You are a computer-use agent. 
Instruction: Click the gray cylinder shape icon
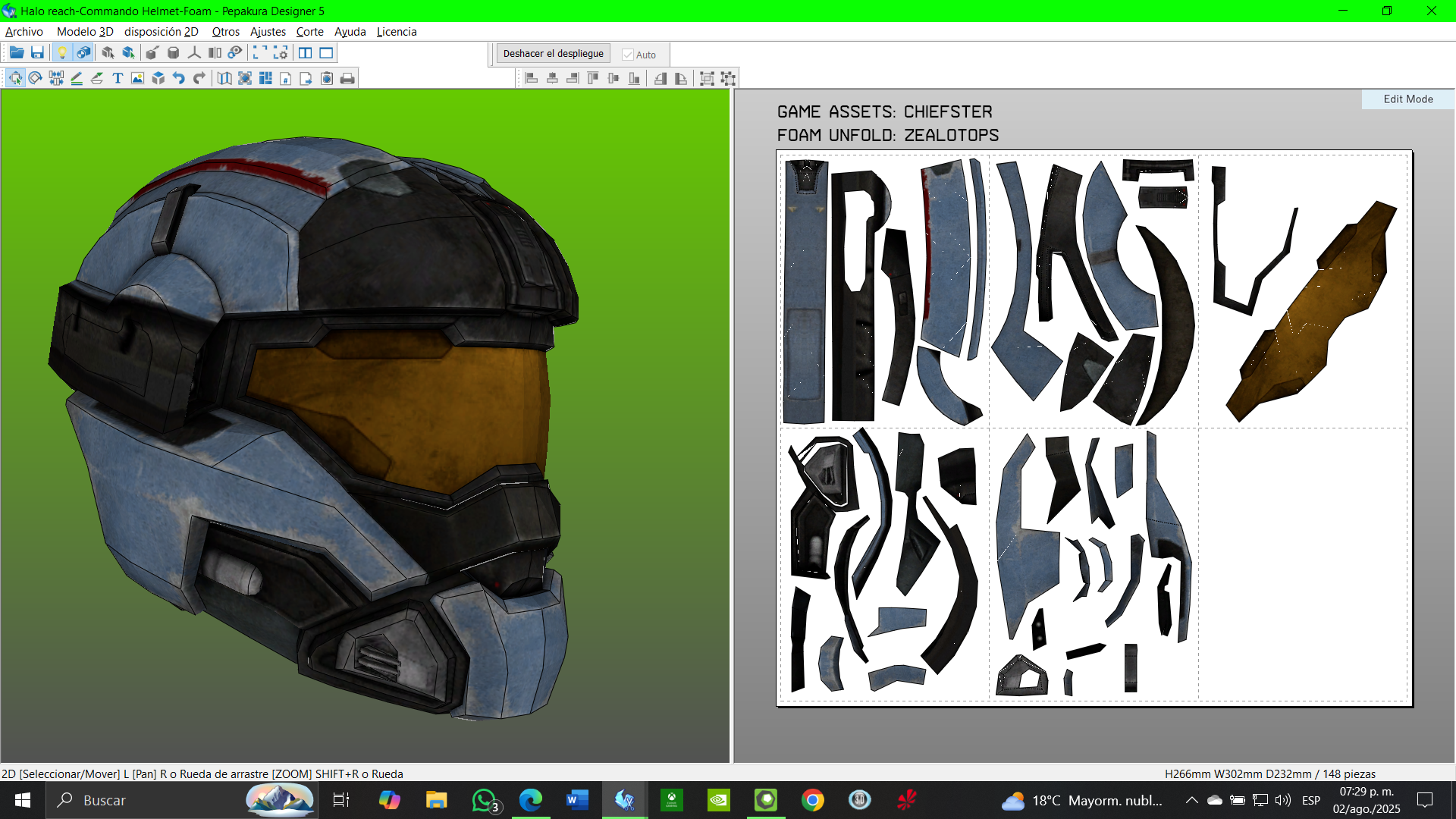[x=173, y=53]
